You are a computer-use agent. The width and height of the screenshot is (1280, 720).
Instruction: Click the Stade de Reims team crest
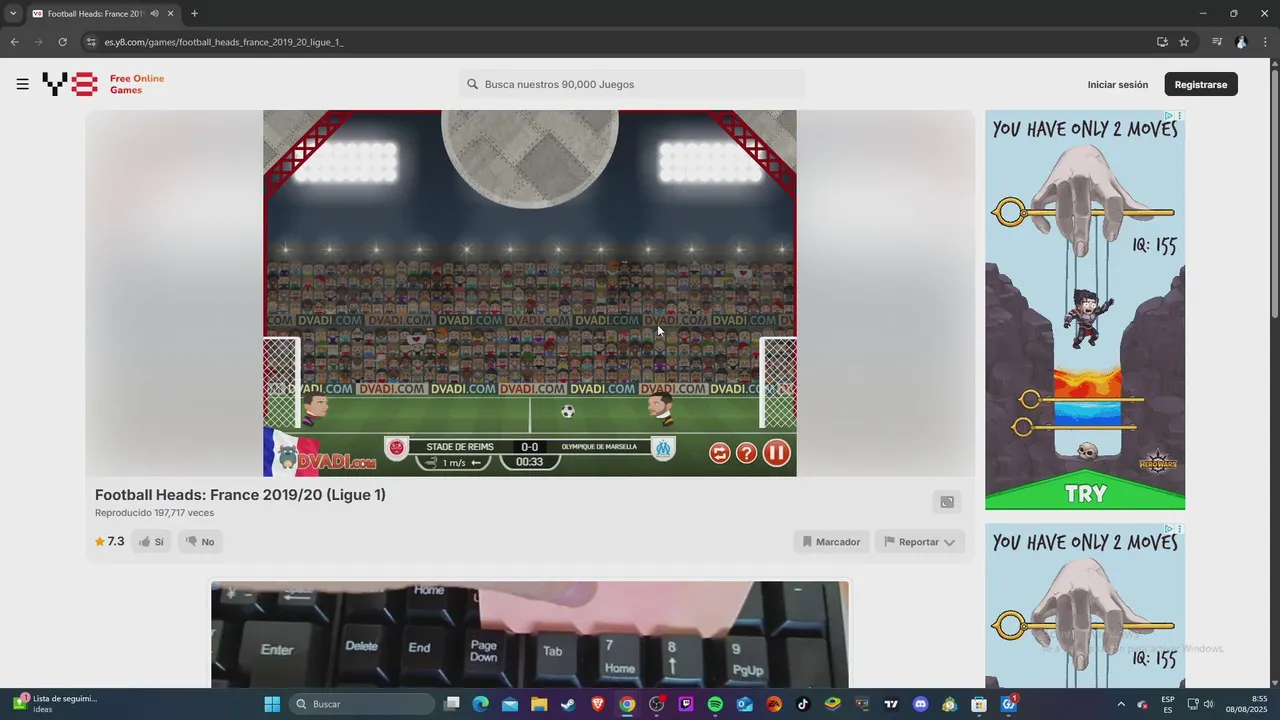[x=396, y=448]
